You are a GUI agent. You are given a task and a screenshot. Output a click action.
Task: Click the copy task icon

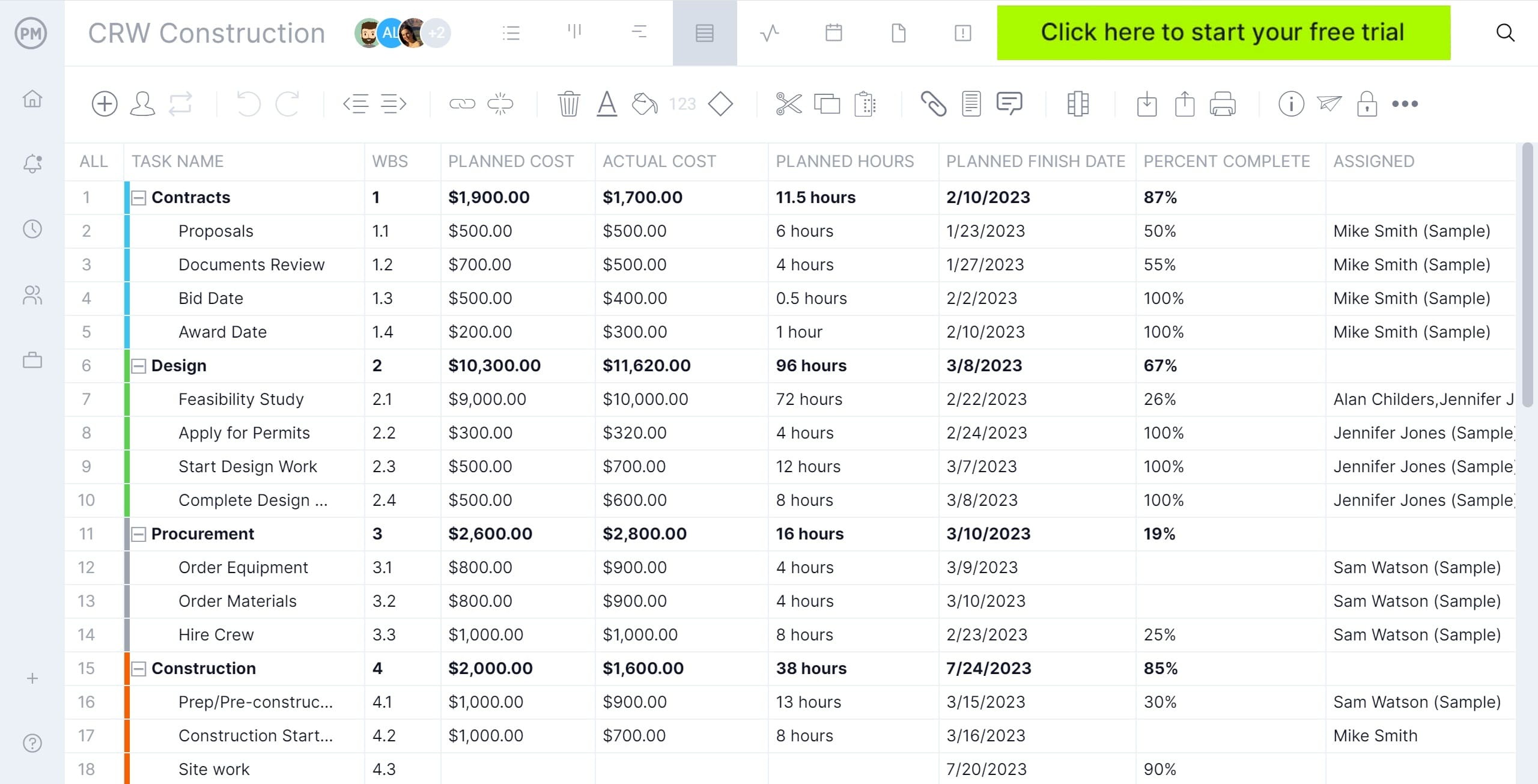[x=826, y=104]
